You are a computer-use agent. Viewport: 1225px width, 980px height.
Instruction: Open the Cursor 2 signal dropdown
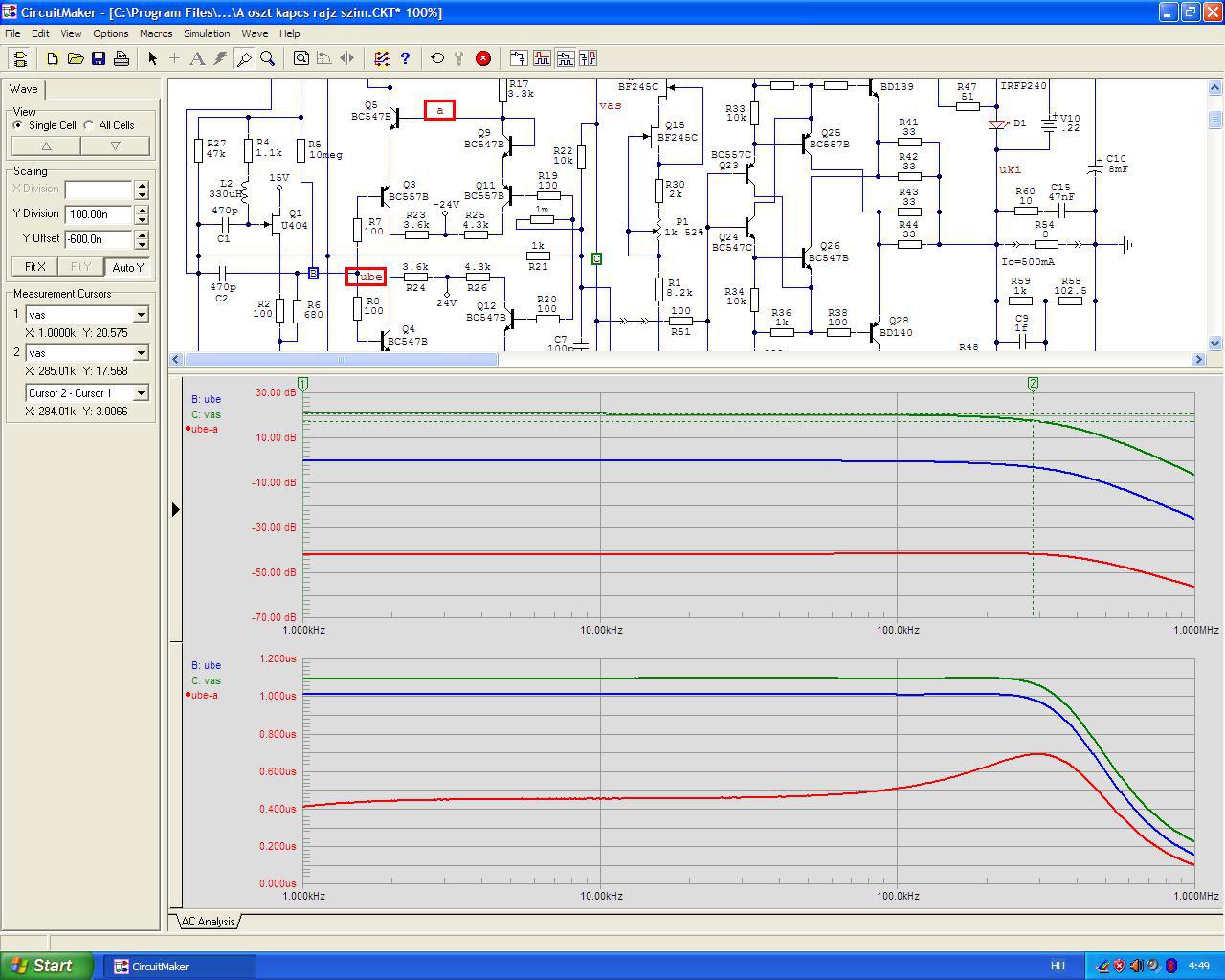[141, 353]
